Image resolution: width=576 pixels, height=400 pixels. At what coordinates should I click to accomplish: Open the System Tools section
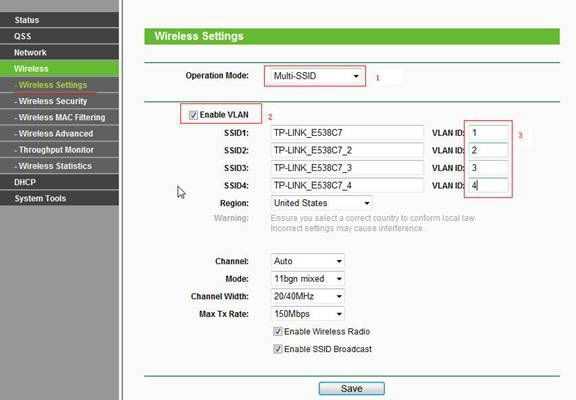tap(59, 198)
